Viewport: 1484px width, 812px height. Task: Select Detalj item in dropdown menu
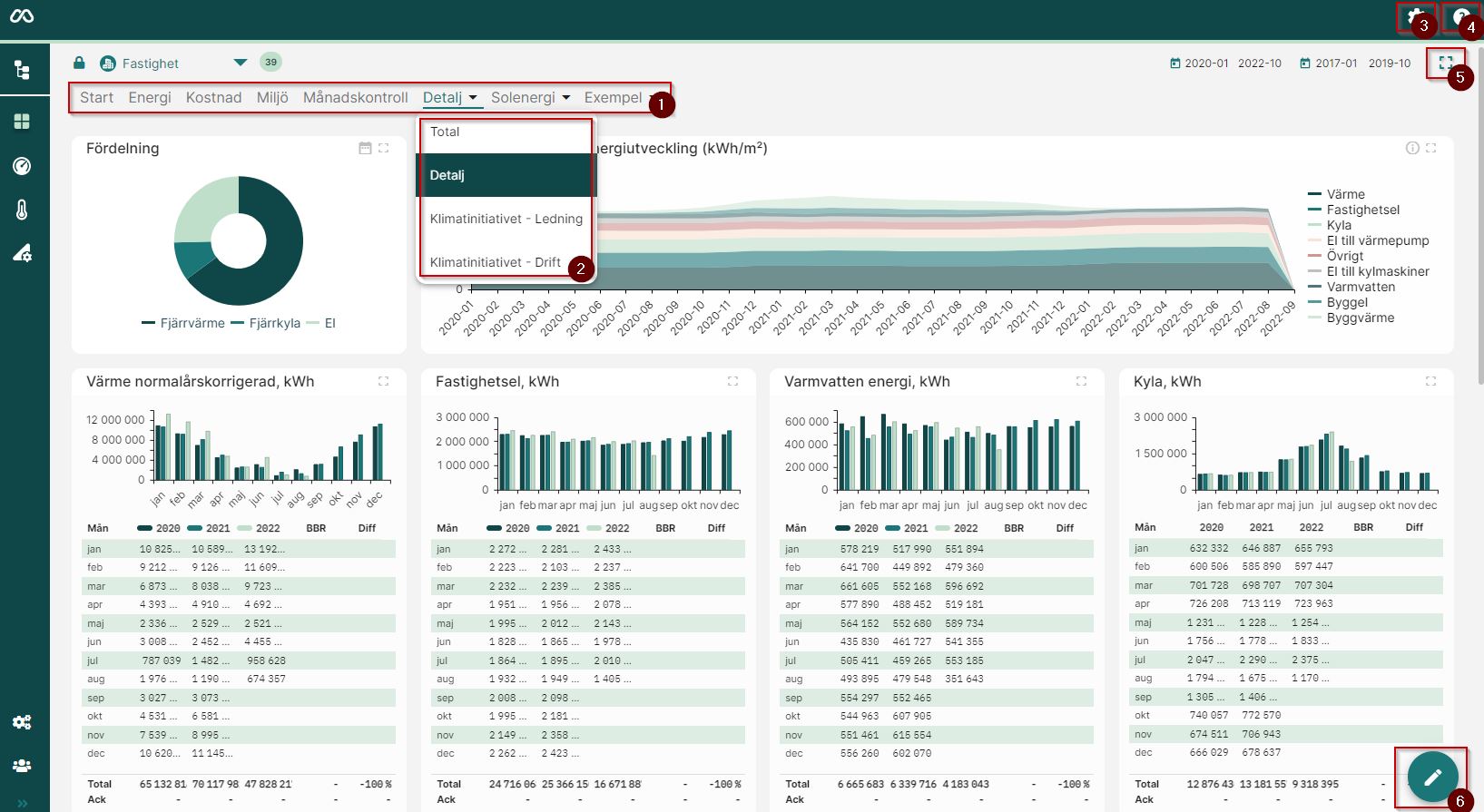505,175
